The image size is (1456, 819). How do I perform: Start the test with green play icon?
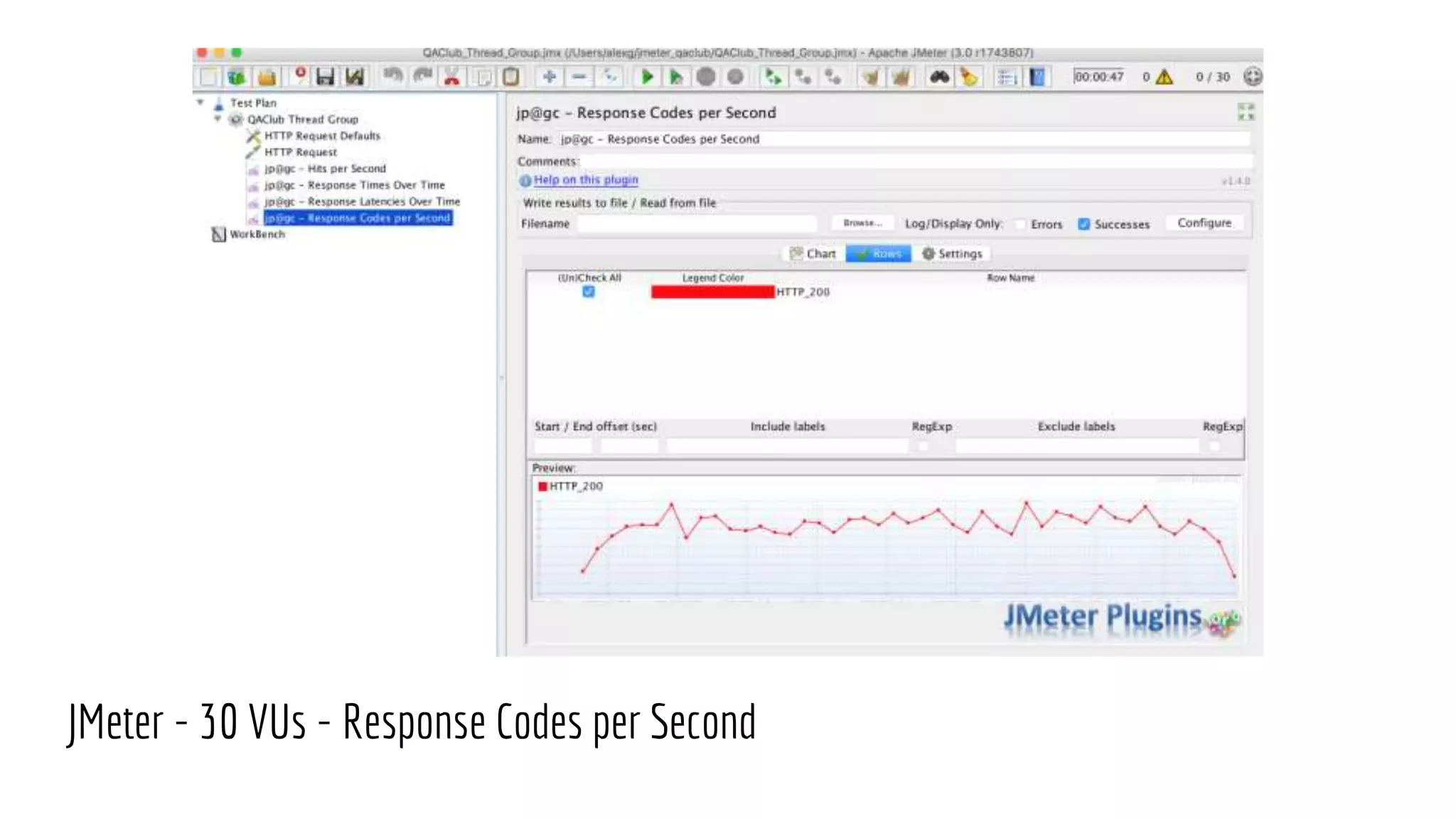point(647,77)
